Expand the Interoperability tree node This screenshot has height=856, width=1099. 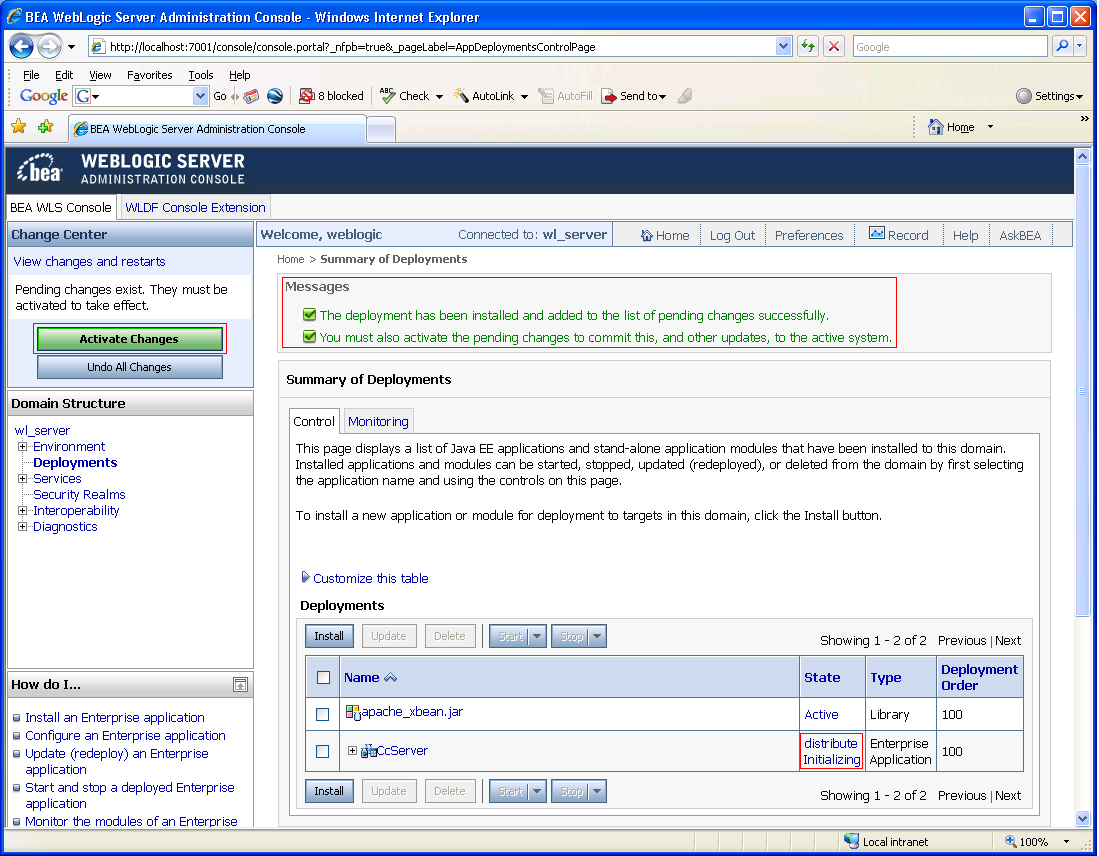click(x=22, y=510)
